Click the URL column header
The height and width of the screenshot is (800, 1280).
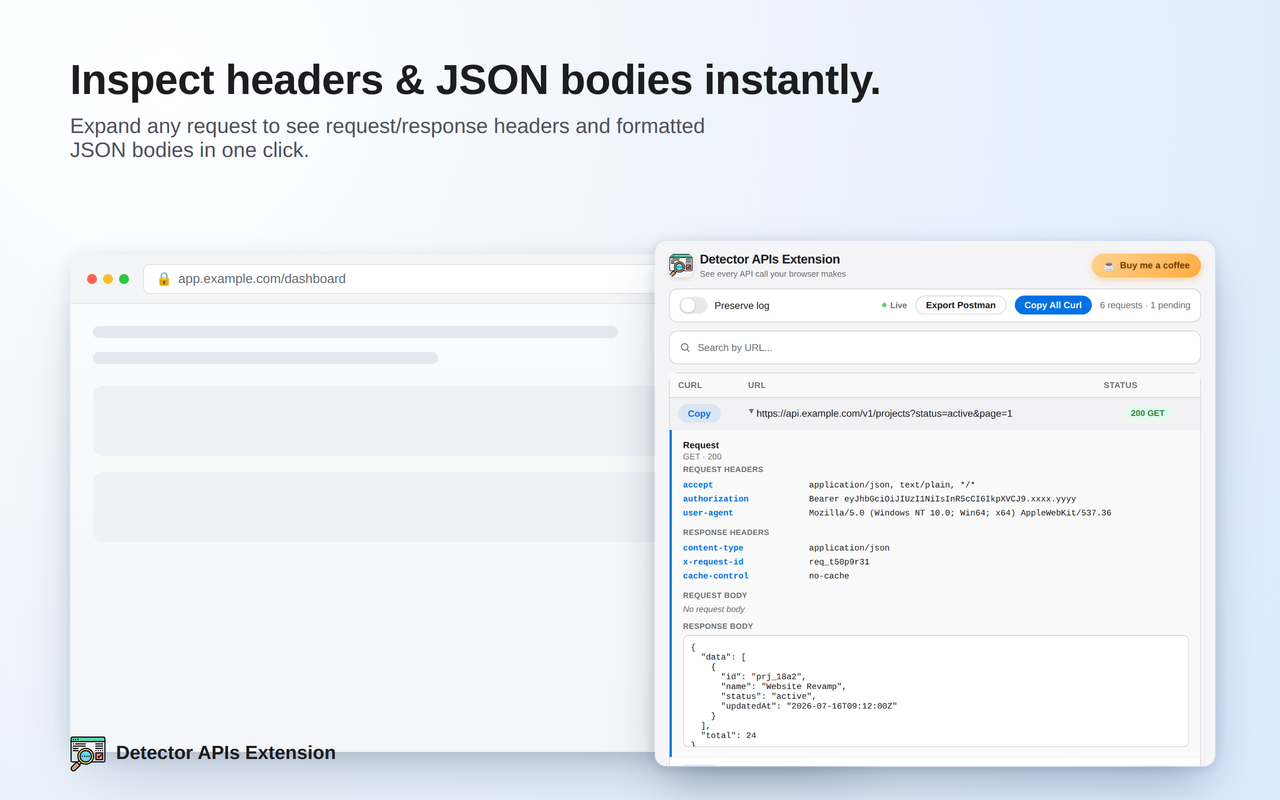[x=757, y=385]
